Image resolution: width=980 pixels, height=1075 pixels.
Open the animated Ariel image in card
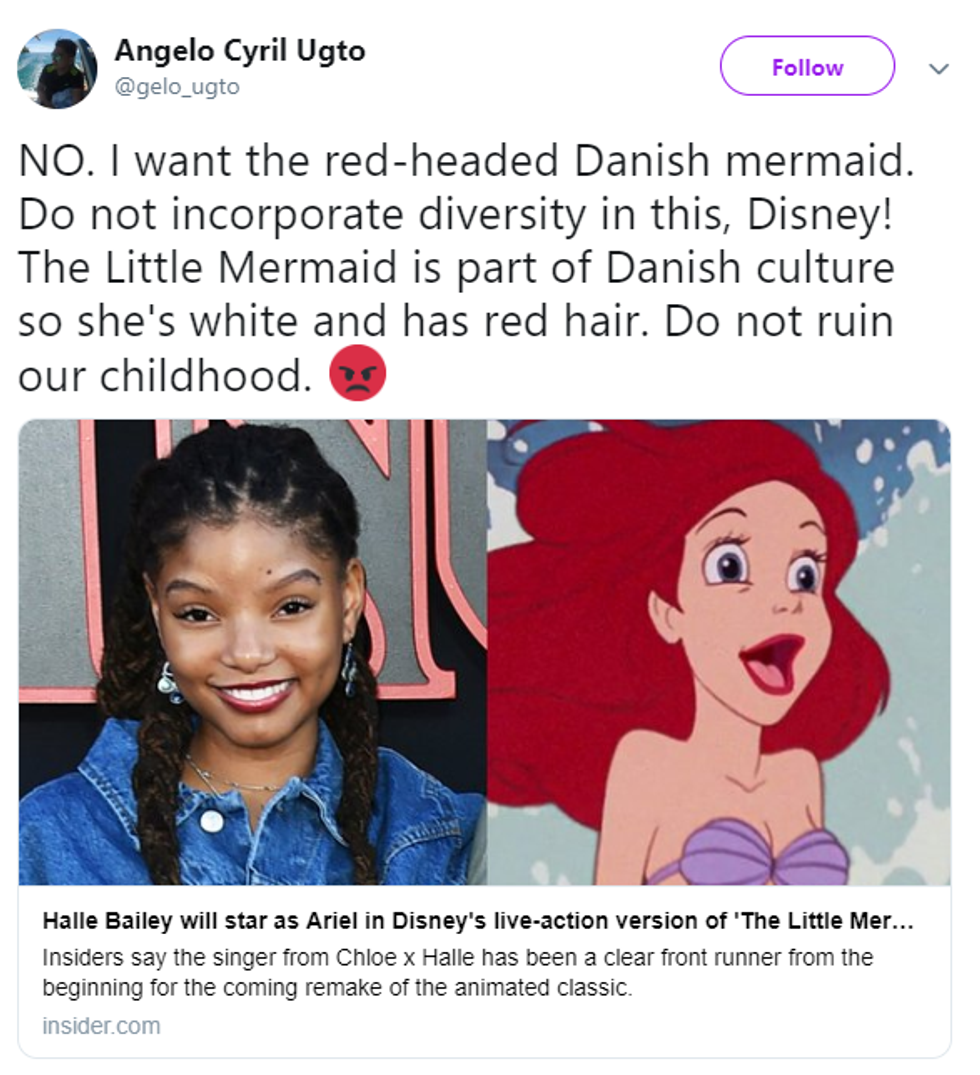[x=719, y=652]
